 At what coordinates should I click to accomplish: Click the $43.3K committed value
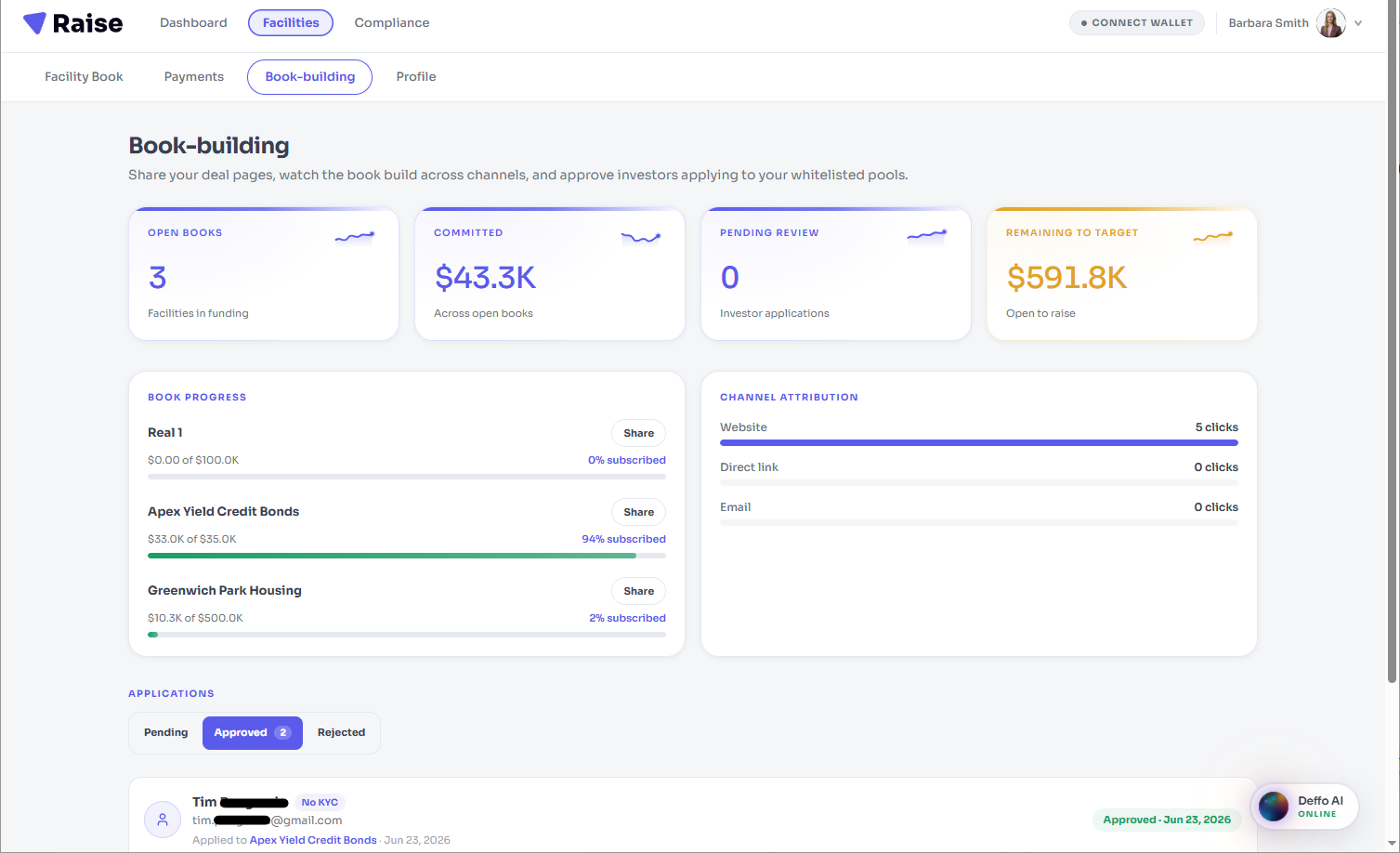(x=486, y=278)
